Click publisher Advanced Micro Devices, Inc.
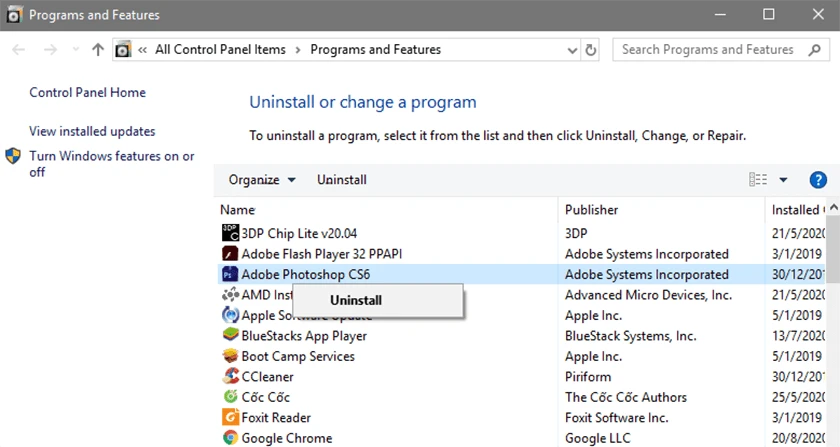This screenshot has width=840, height=447. (x=648, y=295)
